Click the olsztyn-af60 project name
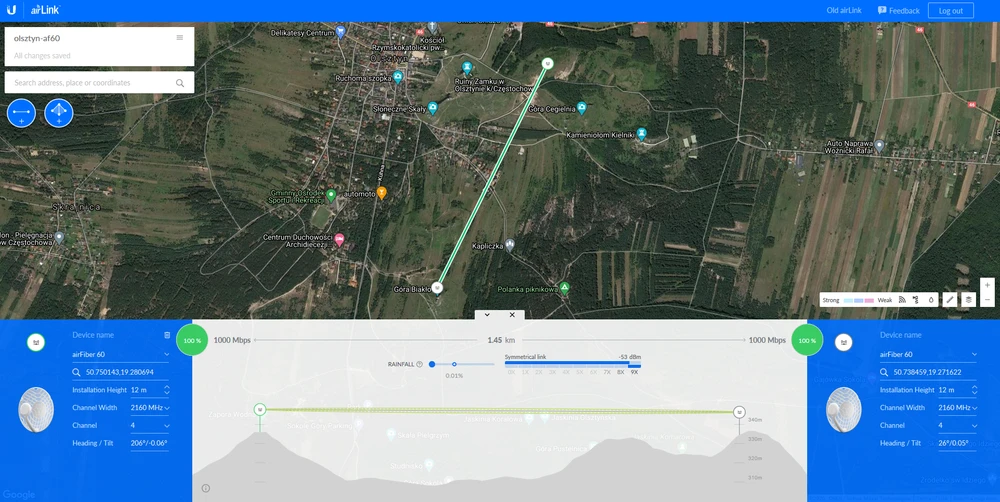Image resolution: width=1000 pixels, height=502 pixels. click(x=37, y=38)
